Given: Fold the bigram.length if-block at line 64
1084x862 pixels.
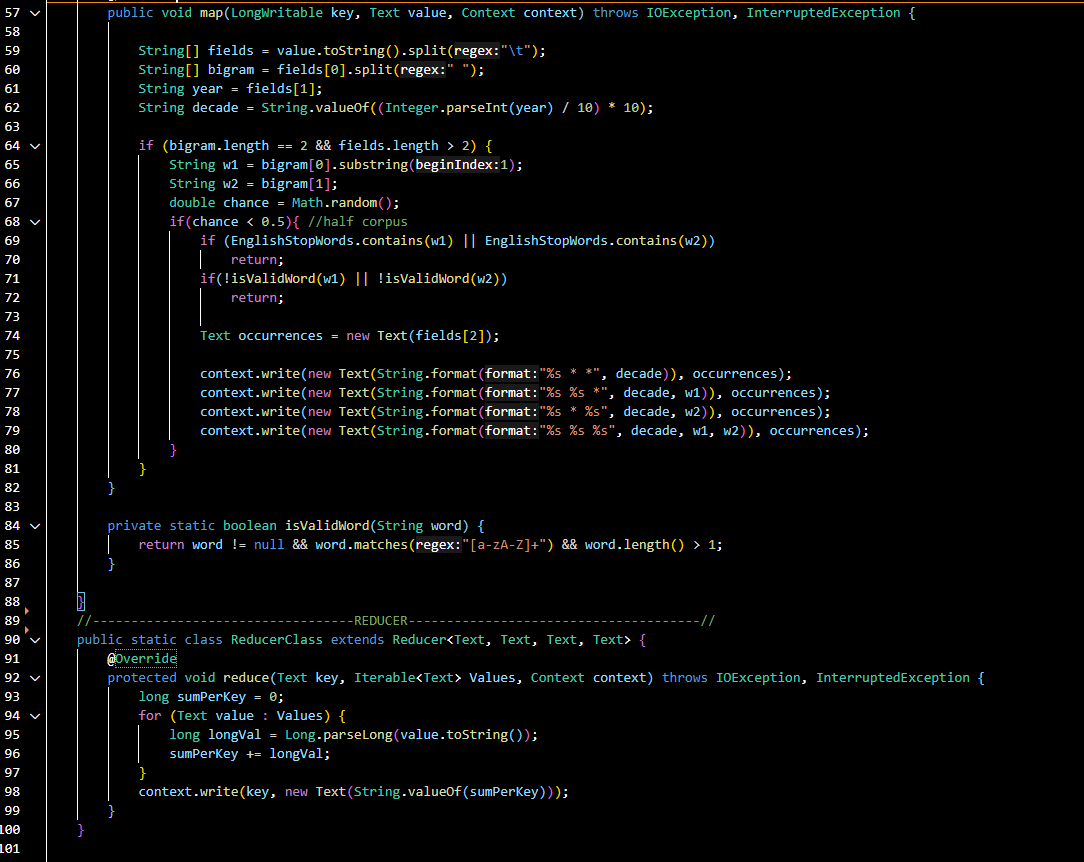Looking at the screenshot, I should point(35,146).
